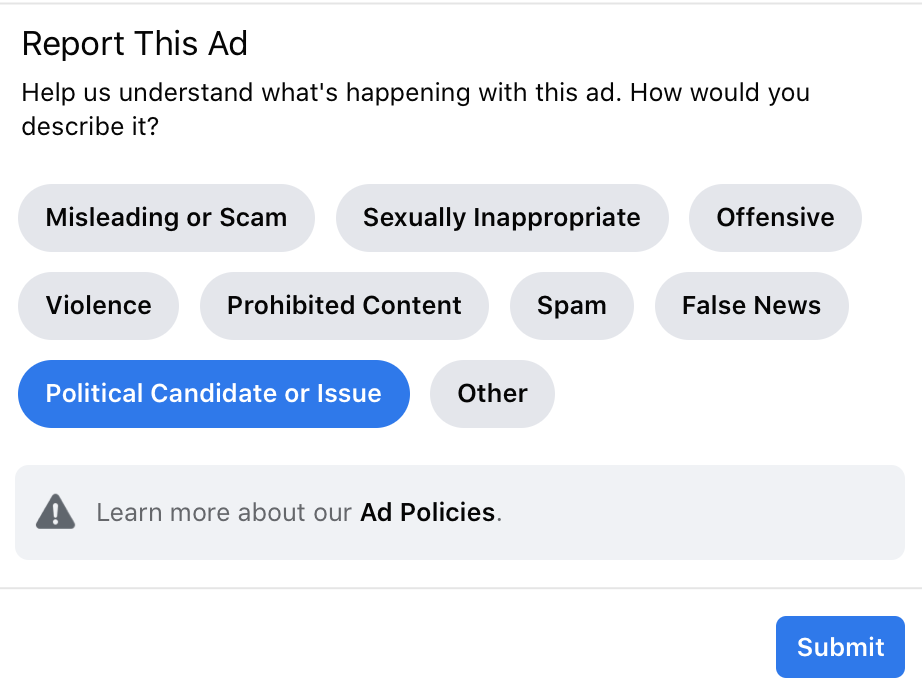Image resolution: width=922 pixels, height=692 pixels.
Task: Select the Other reason chip
Action: coord(492,394)
